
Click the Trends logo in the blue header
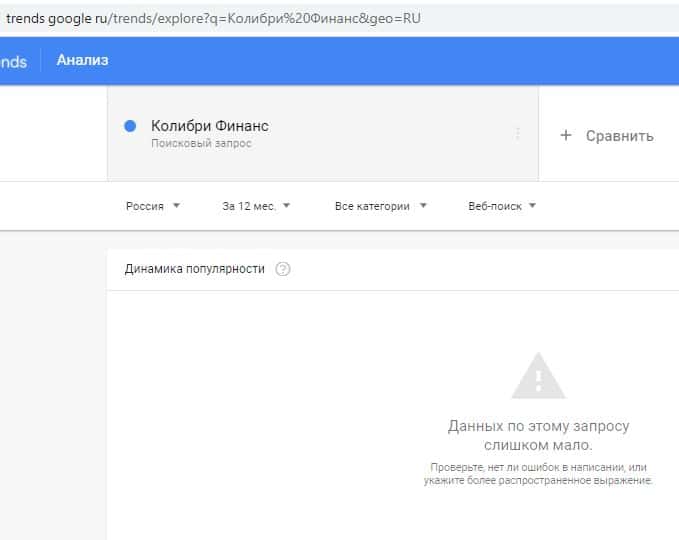(13, 60)
